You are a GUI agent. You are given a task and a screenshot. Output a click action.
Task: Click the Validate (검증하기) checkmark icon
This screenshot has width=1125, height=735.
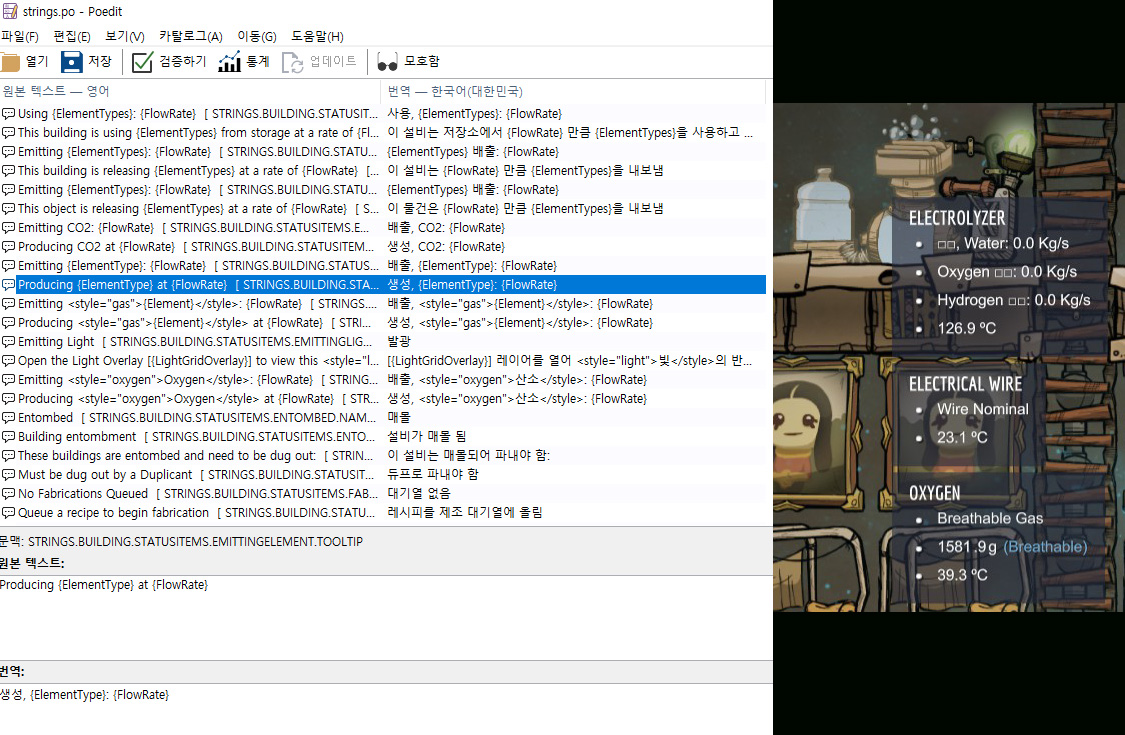143,62
